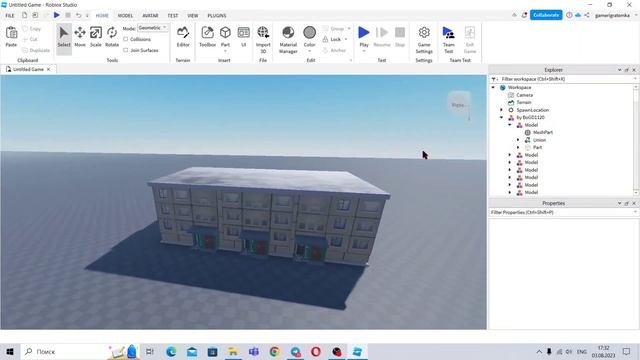Switch to the VIEW tab
Screen dimensions: 640x360
click(x=193, y=16)
